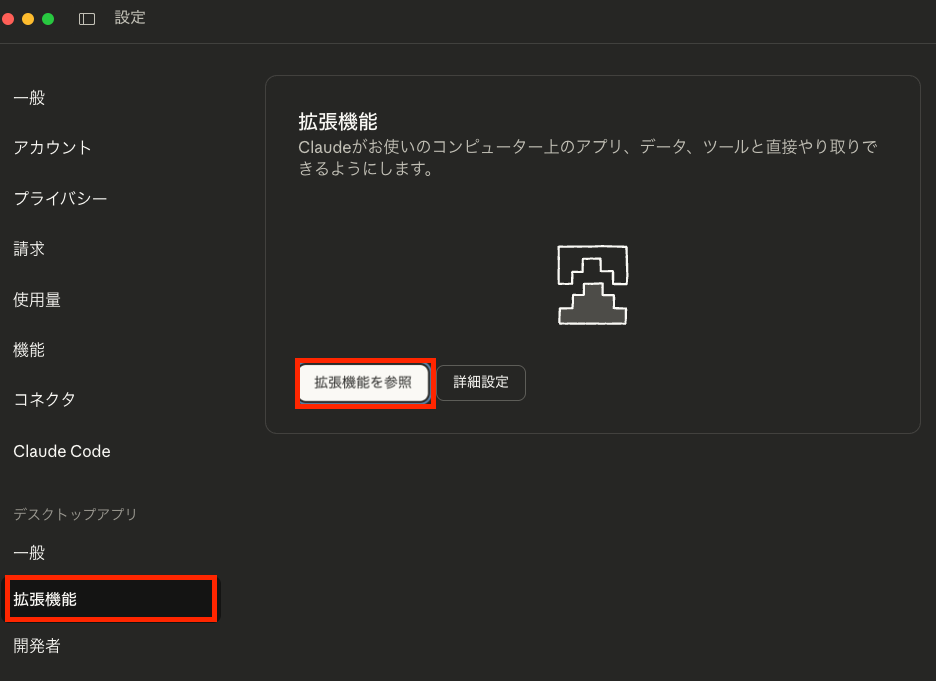Open コネクタ settings
This screenshot has height=681, width=936.
click(44, 400)
